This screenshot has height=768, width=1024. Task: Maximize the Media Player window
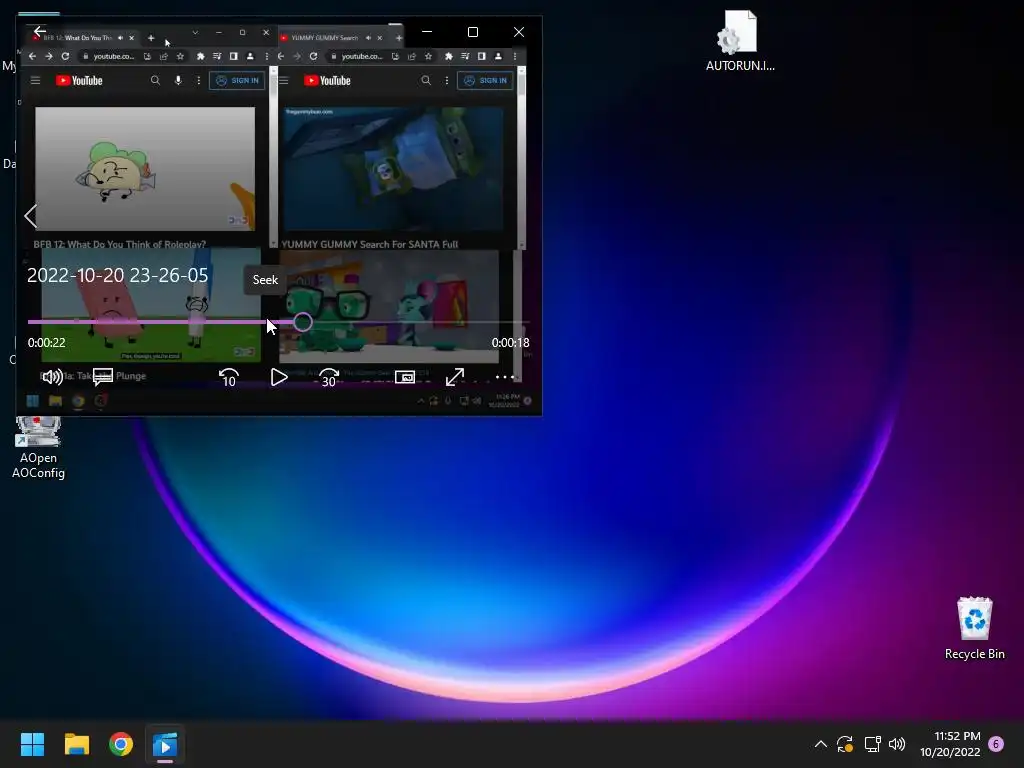pyautogui.click(x=473, y=32)
